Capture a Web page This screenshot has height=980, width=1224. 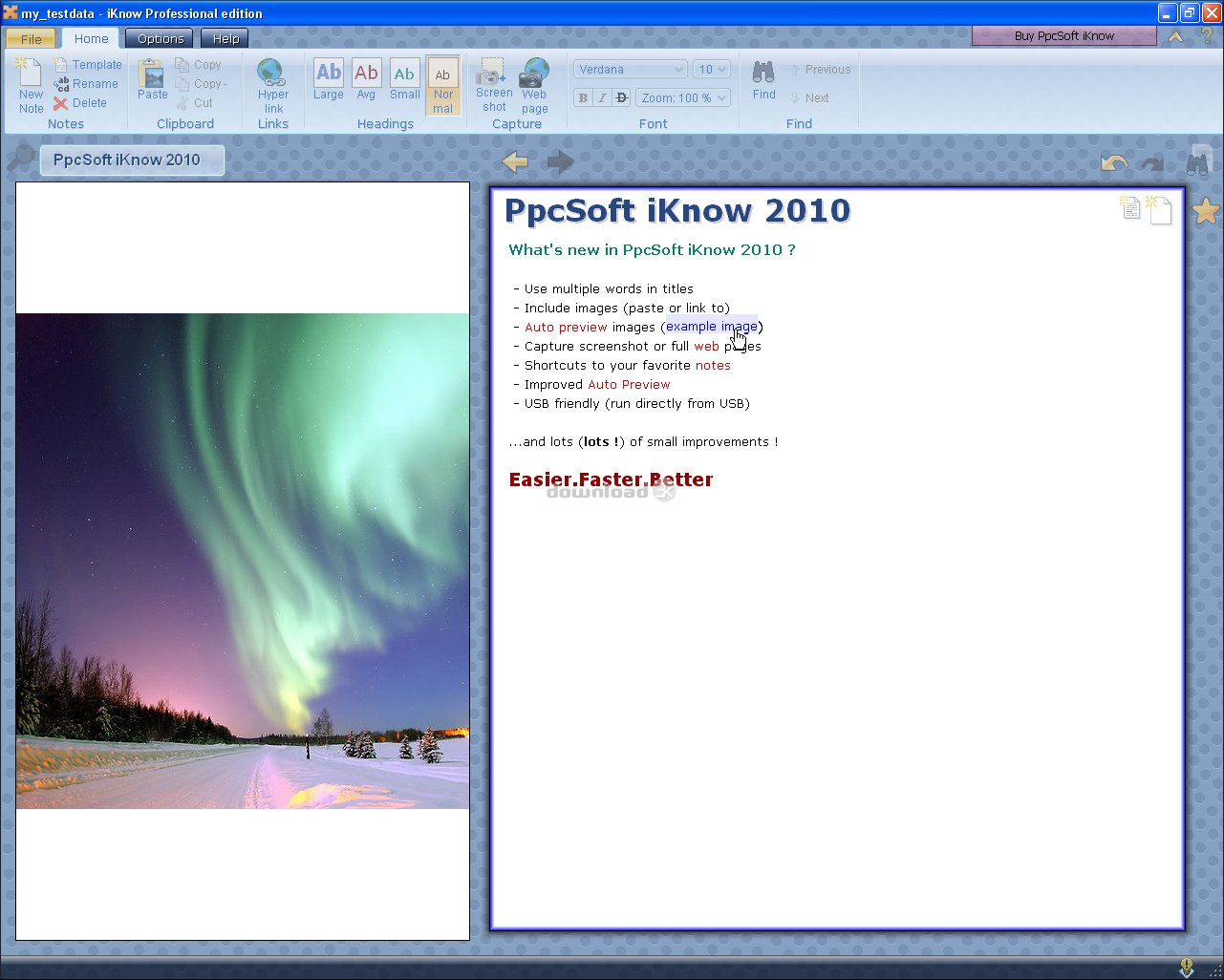[x=534, y=85]
